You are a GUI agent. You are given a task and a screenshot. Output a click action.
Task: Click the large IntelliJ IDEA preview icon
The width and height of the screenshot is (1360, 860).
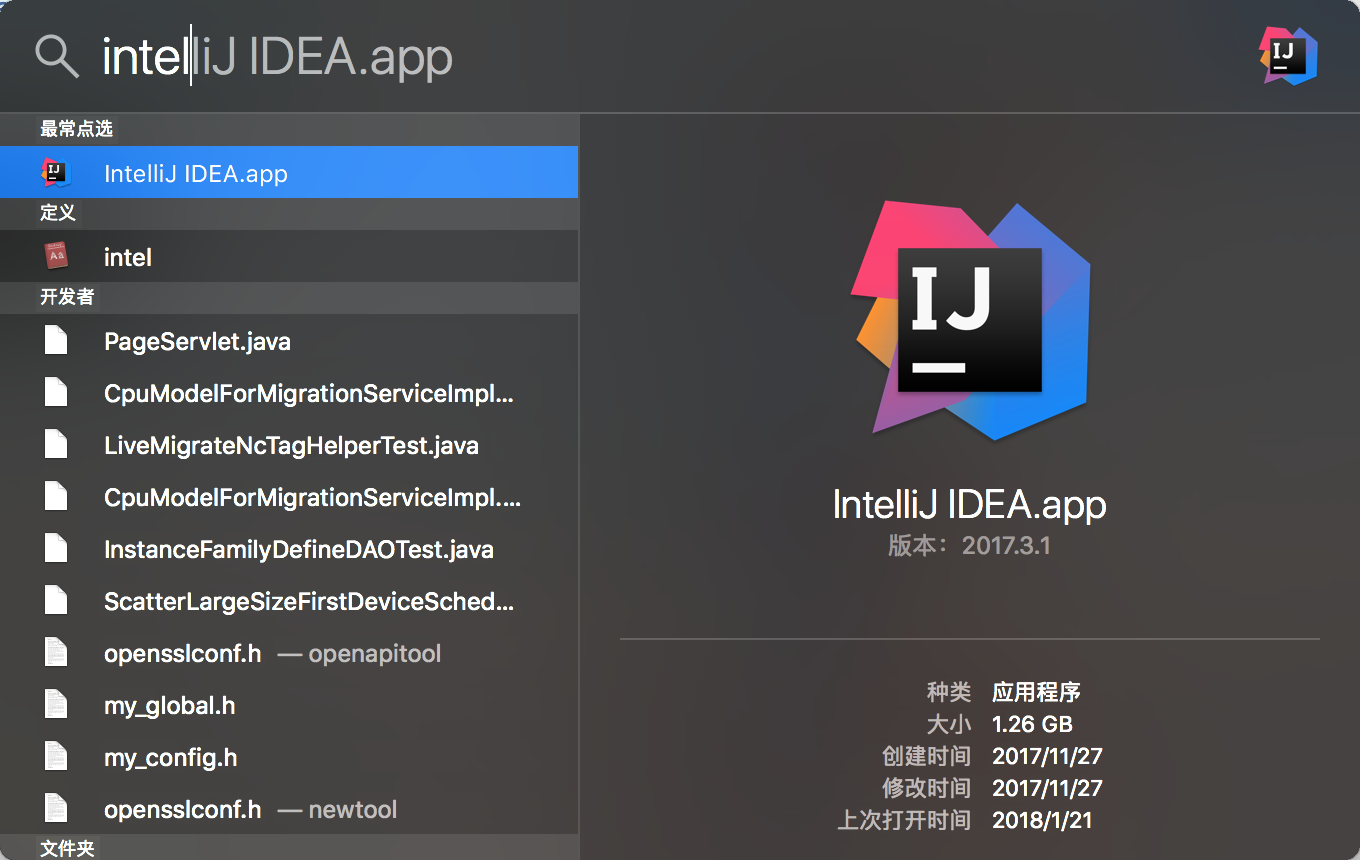coord(970,320)
